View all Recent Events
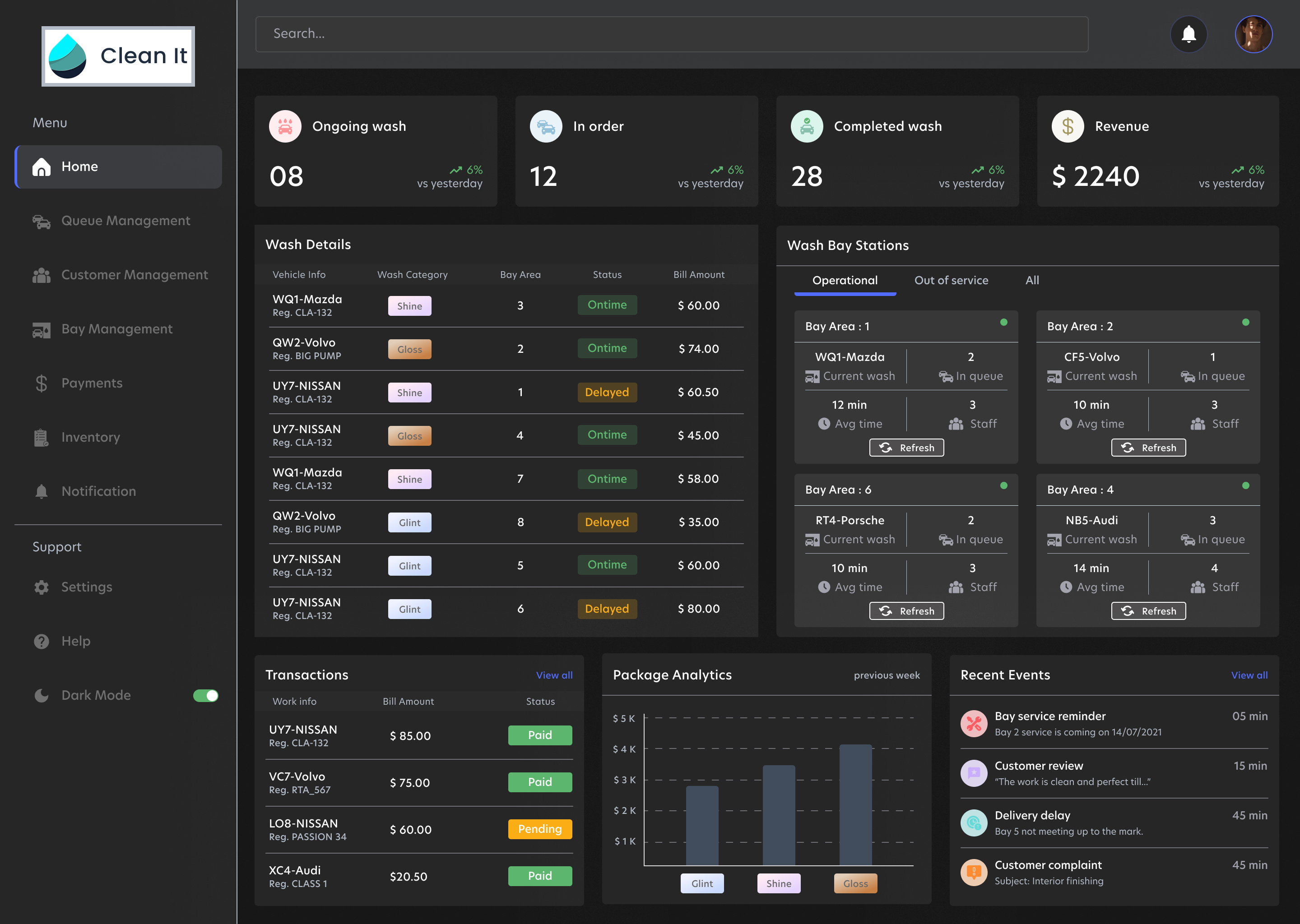This screenshot has width=1300, height=924. pyautogui.click(x=1249, y=675)
